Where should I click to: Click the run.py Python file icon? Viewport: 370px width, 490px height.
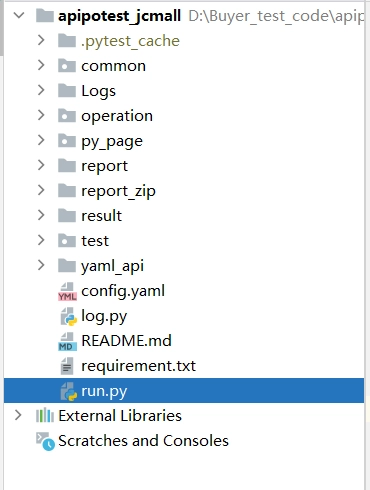pos(68,391)
